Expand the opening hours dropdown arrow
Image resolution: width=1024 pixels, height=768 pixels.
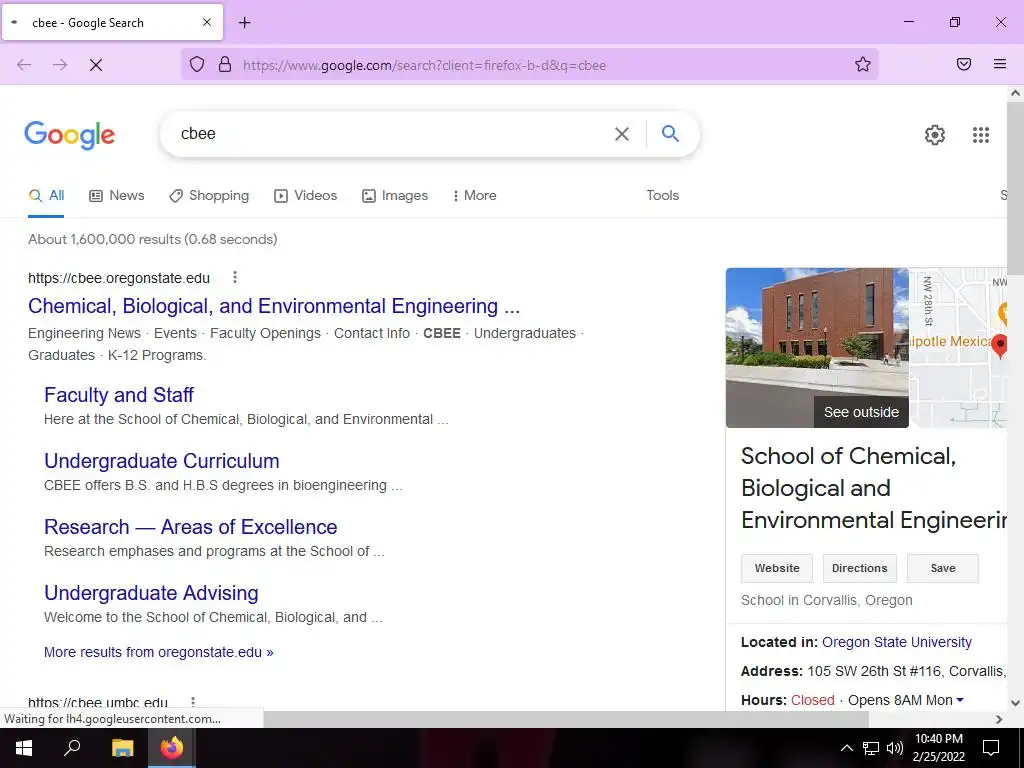960,700
